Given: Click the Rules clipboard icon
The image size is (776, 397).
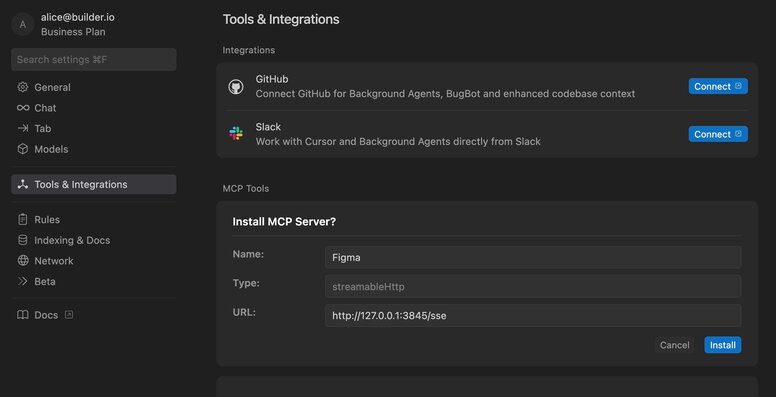Looking at the screenshot, I should click(x=23, y=219).
